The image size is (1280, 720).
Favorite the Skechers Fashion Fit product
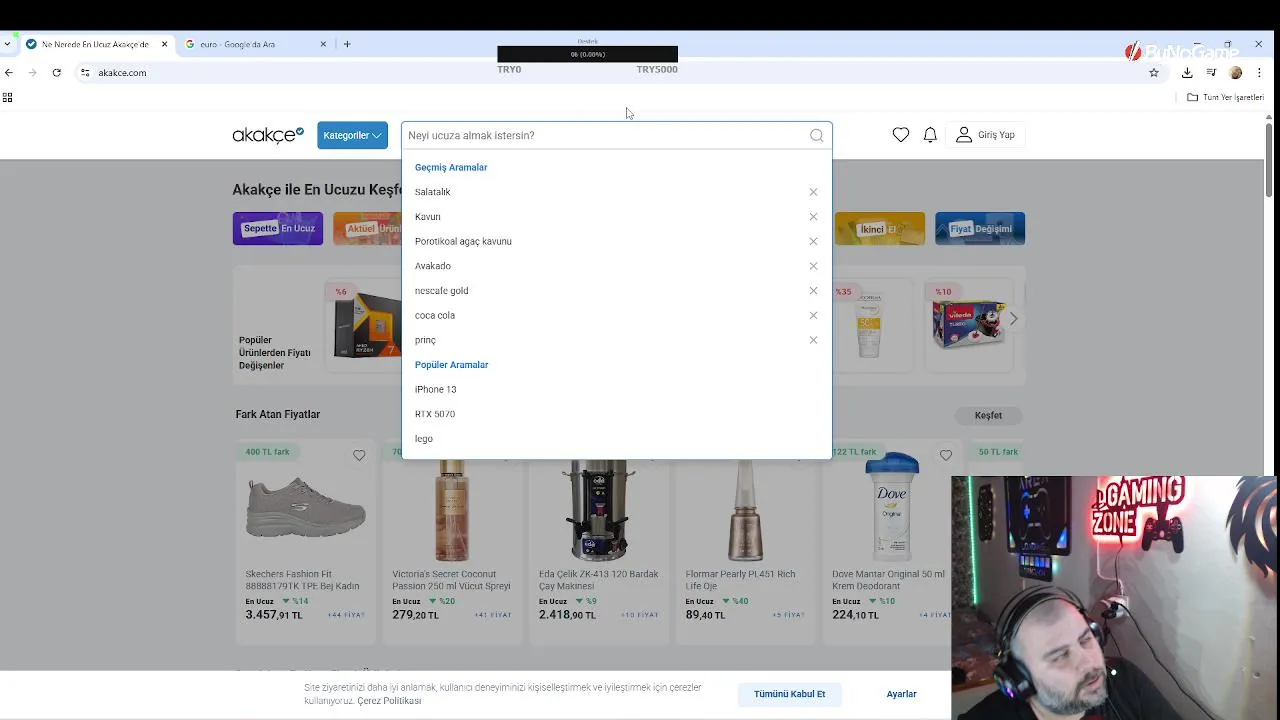coord(359,456)
